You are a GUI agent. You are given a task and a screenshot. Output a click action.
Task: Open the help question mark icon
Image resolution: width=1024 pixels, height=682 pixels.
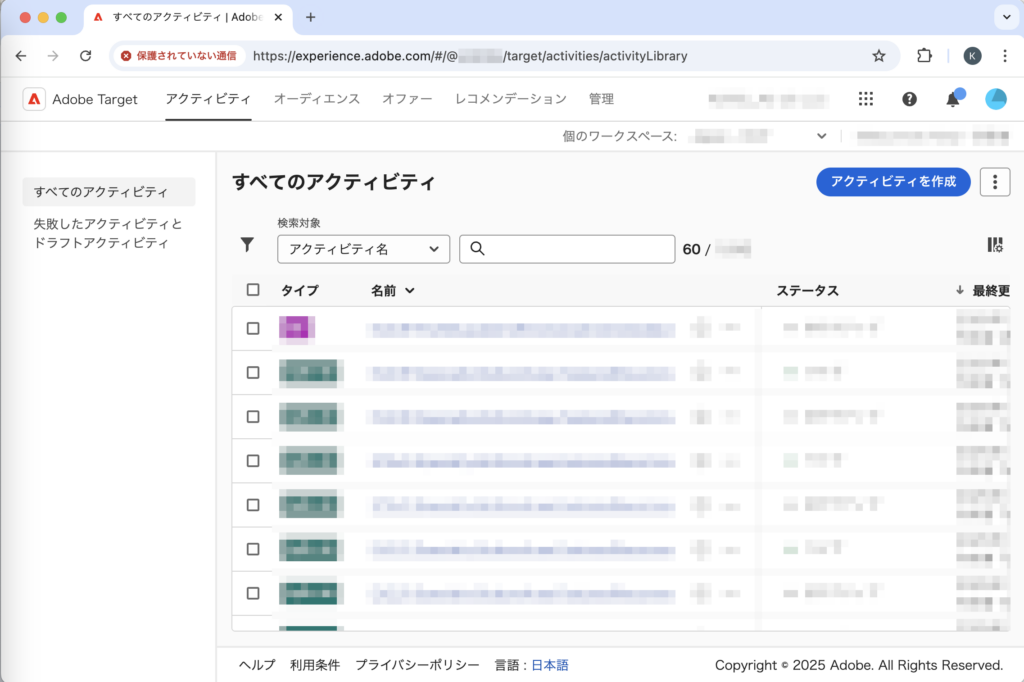[909, 99]
